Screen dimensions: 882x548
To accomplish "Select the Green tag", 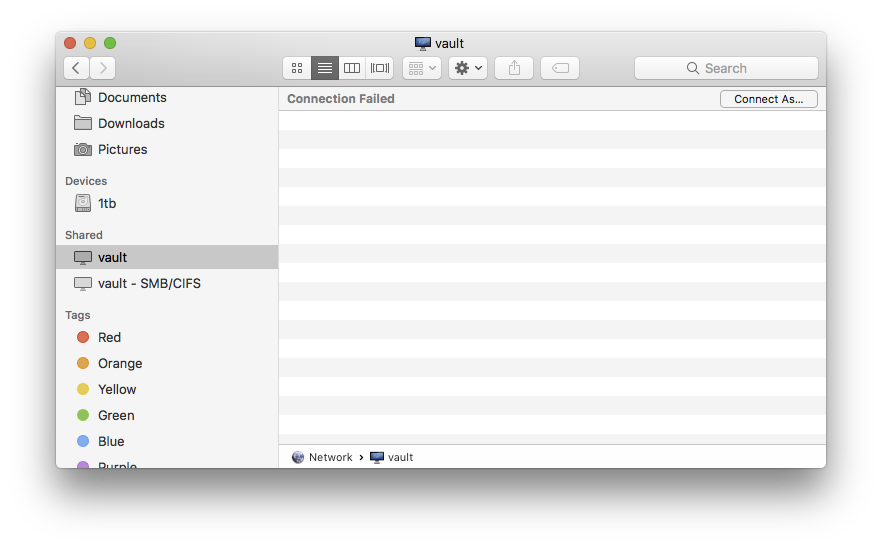I will pos(166,415).
